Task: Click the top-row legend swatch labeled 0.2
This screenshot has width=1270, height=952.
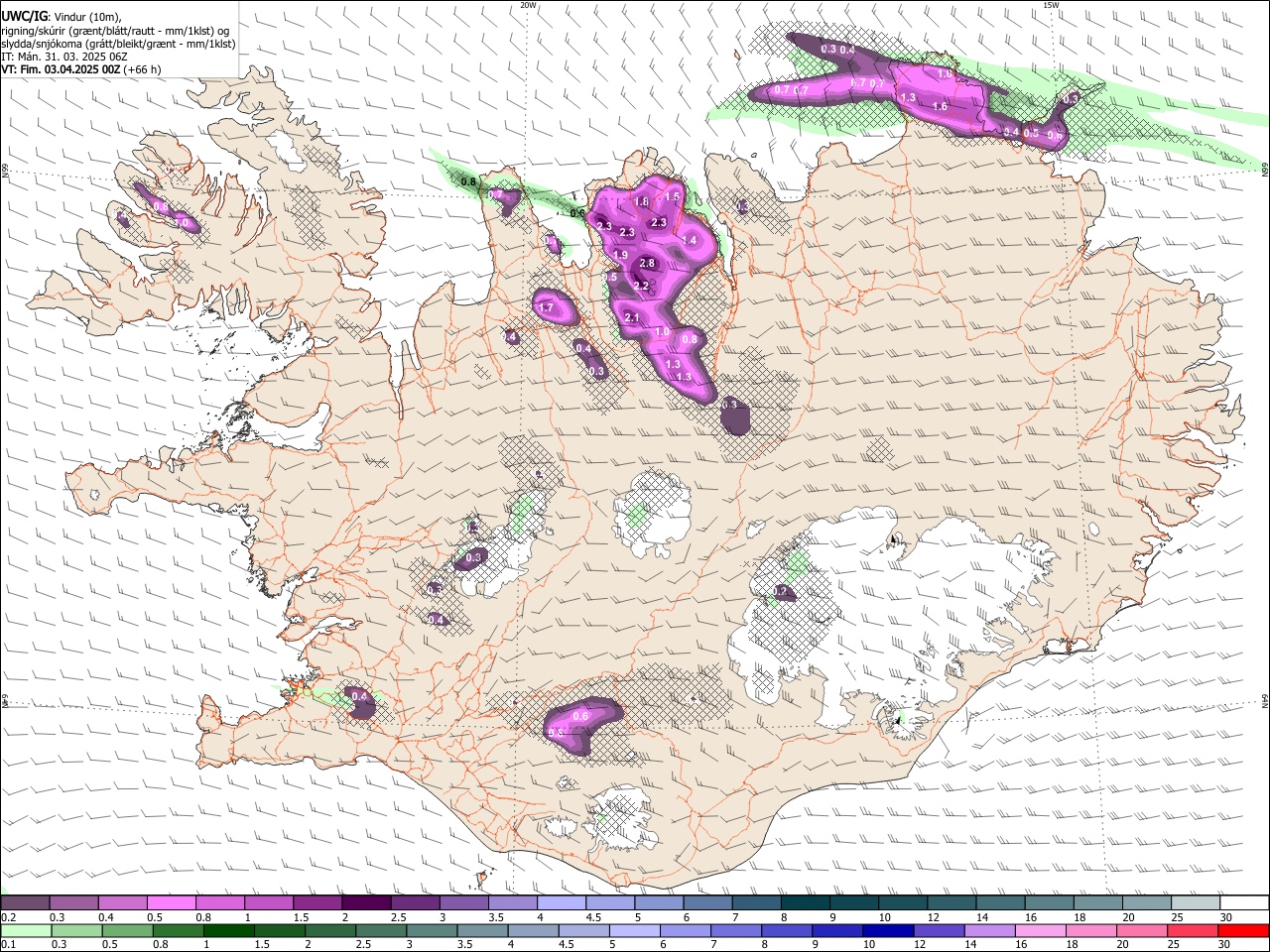Action: [25, 903]
